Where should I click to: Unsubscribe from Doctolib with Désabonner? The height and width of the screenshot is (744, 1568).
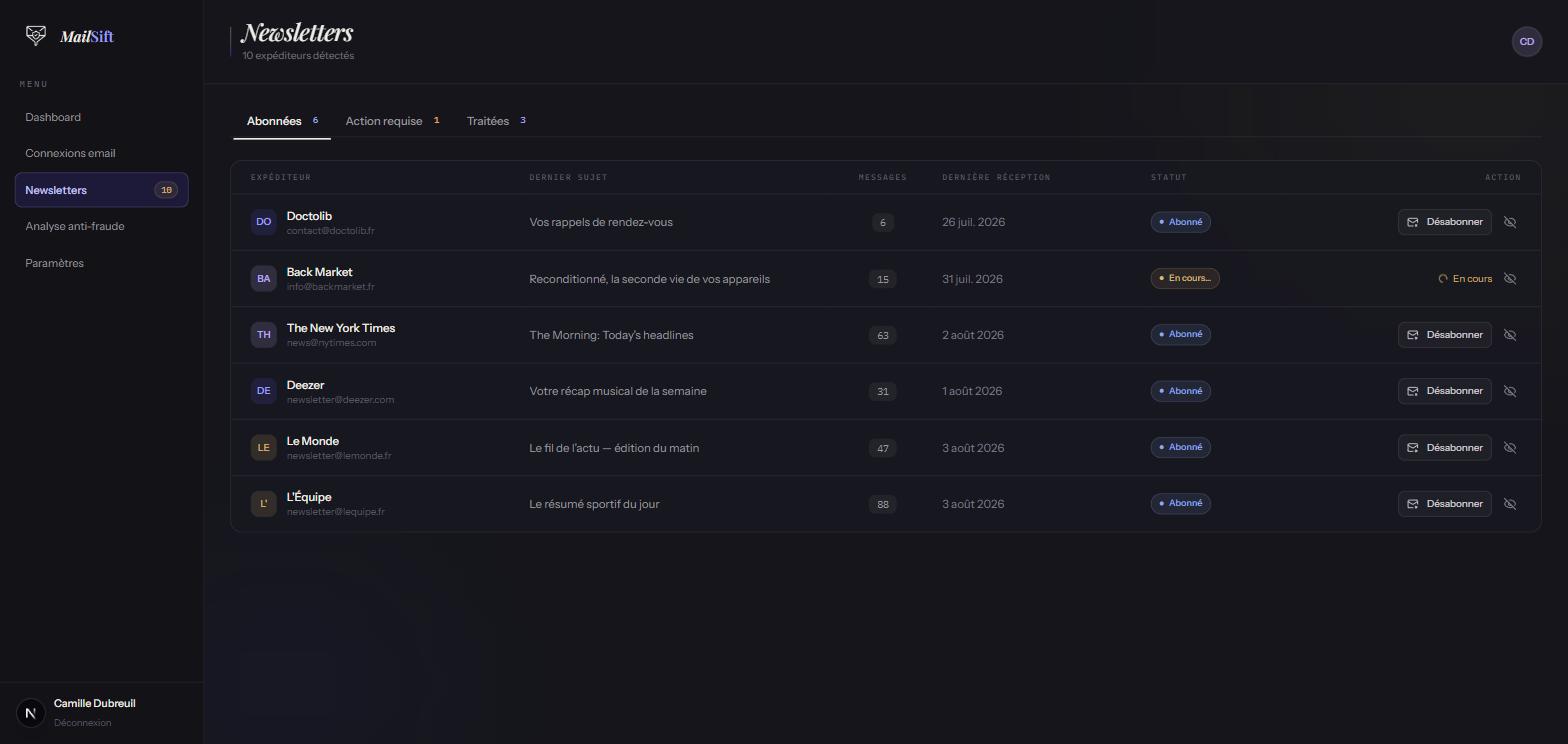(1444, 222)
